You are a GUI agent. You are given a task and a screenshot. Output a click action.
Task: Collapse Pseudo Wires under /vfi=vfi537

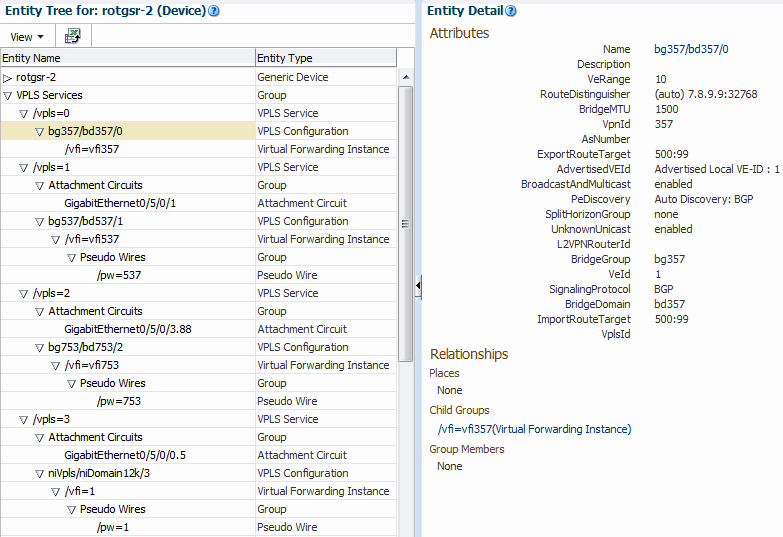coord(71,258)
